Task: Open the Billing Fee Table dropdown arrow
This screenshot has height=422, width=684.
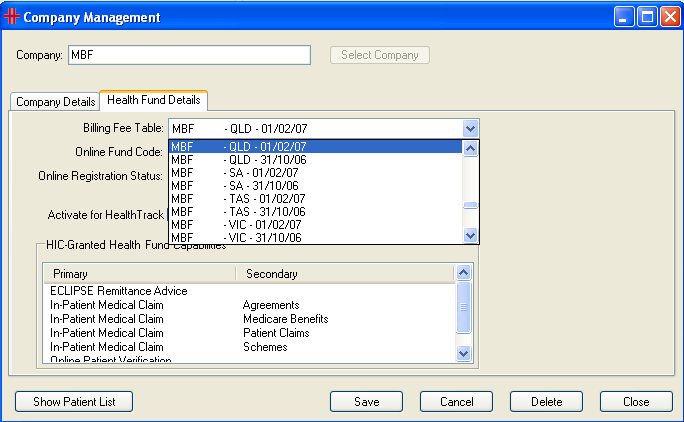Action: (x=470, y=129)
